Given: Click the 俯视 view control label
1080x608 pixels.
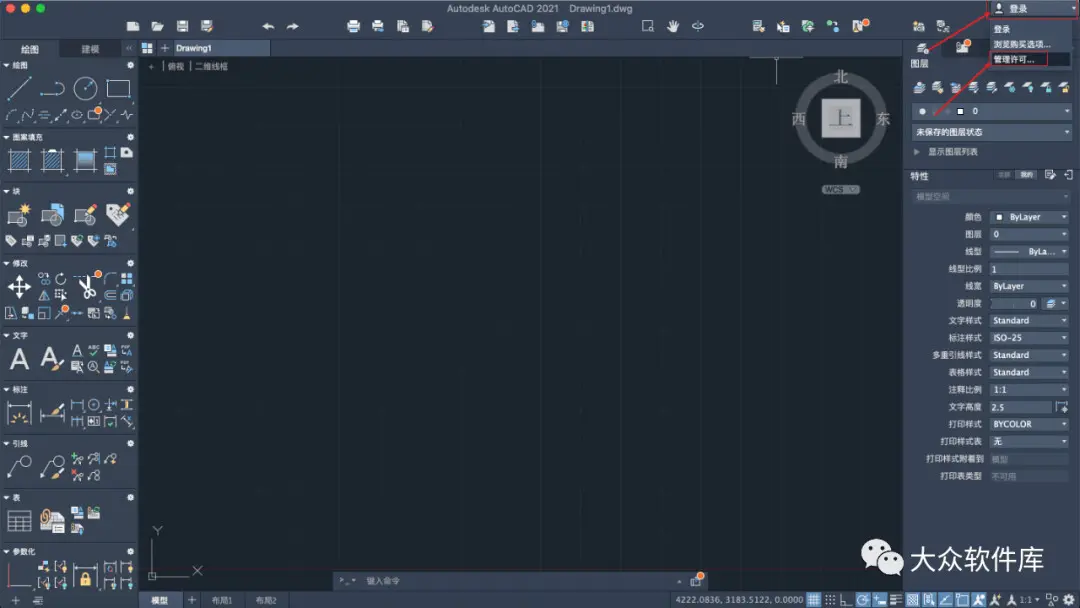Looking at the screenshot, I should click(176, 66).
